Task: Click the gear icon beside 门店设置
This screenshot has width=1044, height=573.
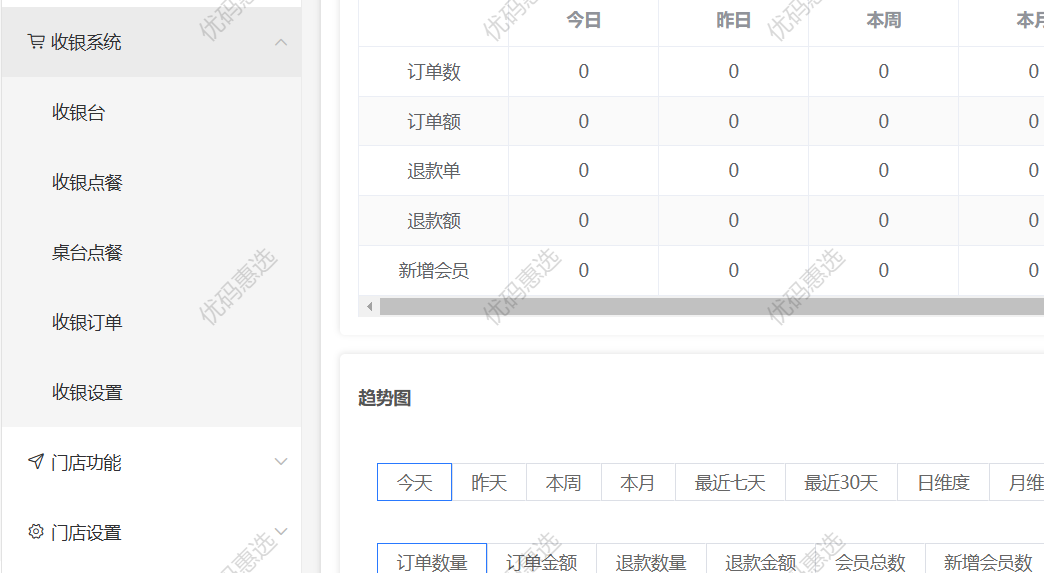Action: tap(36, 532)
